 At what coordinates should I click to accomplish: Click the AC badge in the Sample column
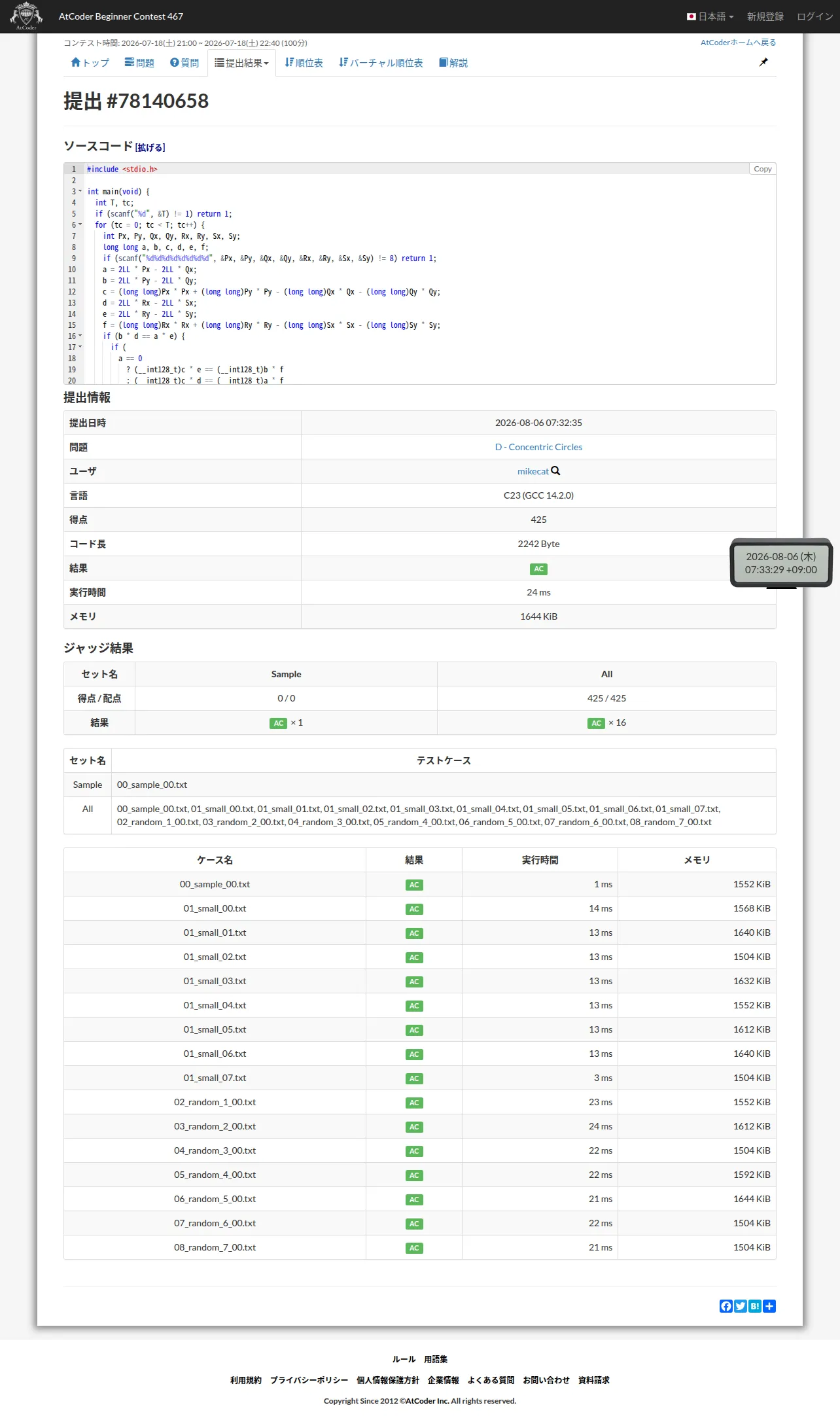tap(278, 723)
